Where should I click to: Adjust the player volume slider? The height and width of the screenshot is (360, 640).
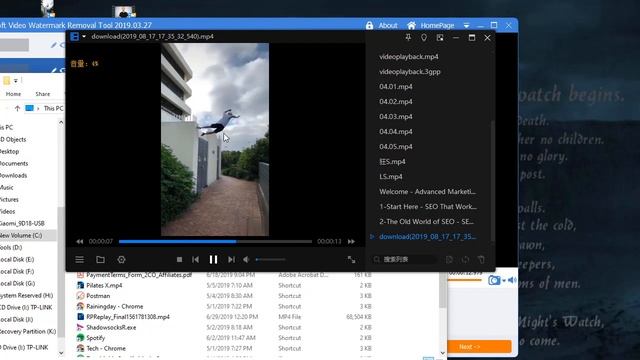[x=270, y=260]
